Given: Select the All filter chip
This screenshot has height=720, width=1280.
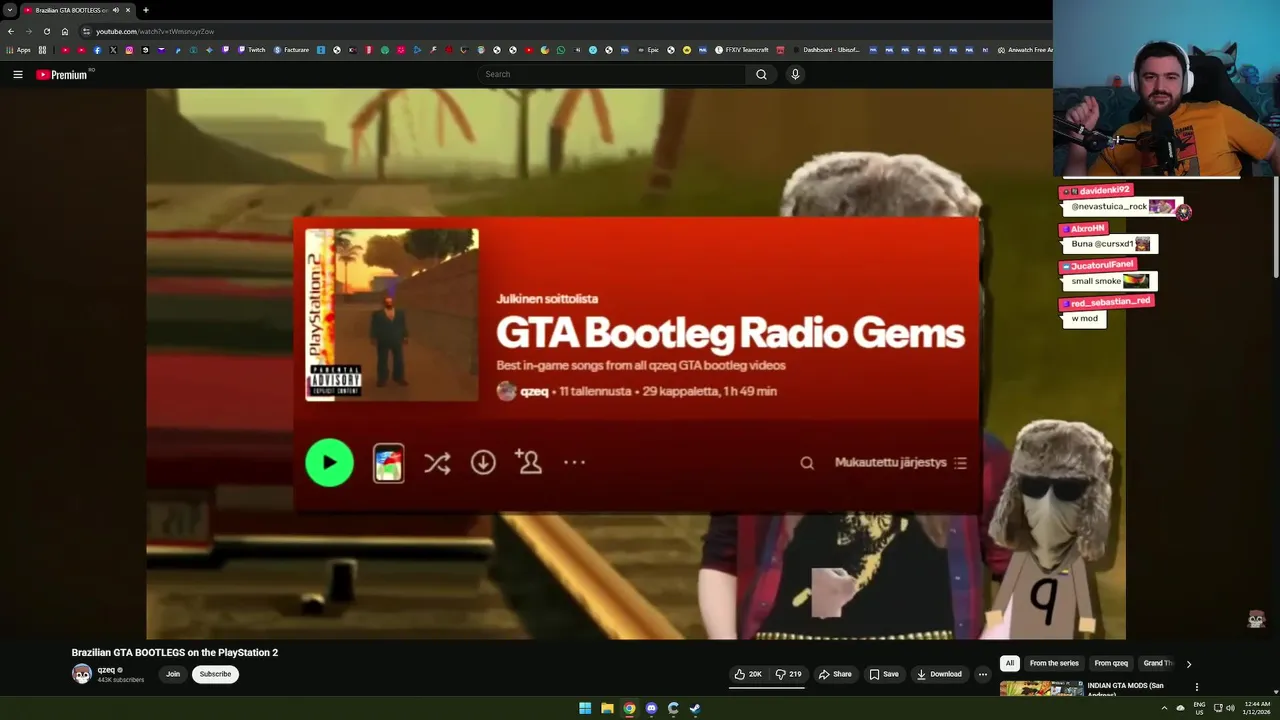Looking at the screenshot, I should tap(1010, 663).
